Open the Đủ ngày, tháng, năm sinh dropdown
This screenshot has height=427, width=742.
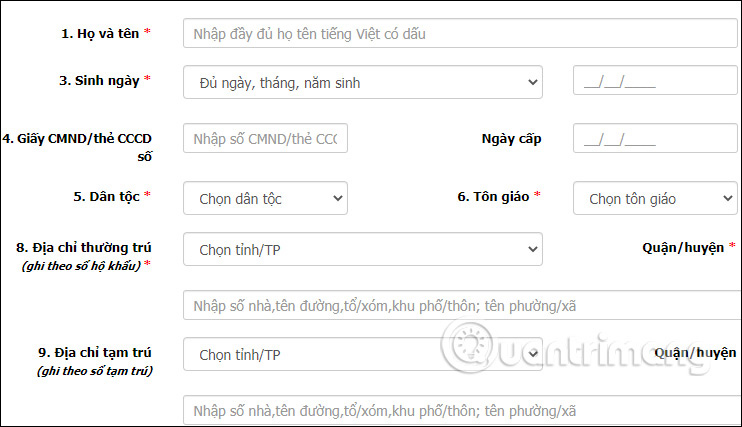coord(362,82)
